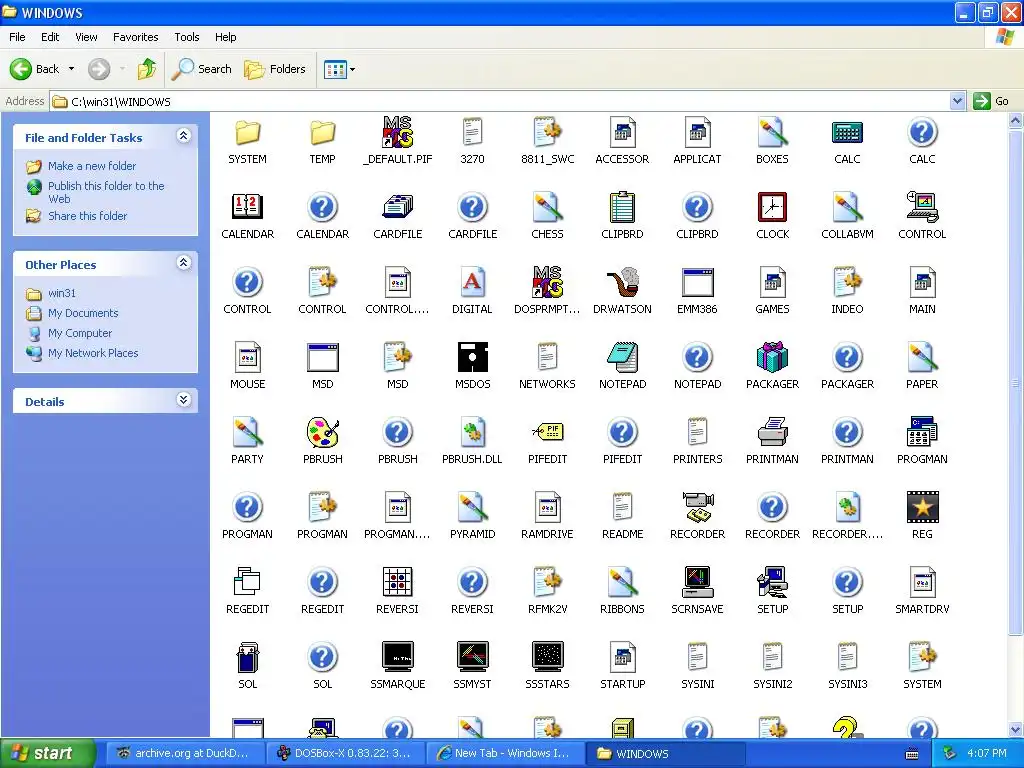Open the address bar dropdown arrow
This screenshot has height=768, width=1024.
(x=957, y=101)
